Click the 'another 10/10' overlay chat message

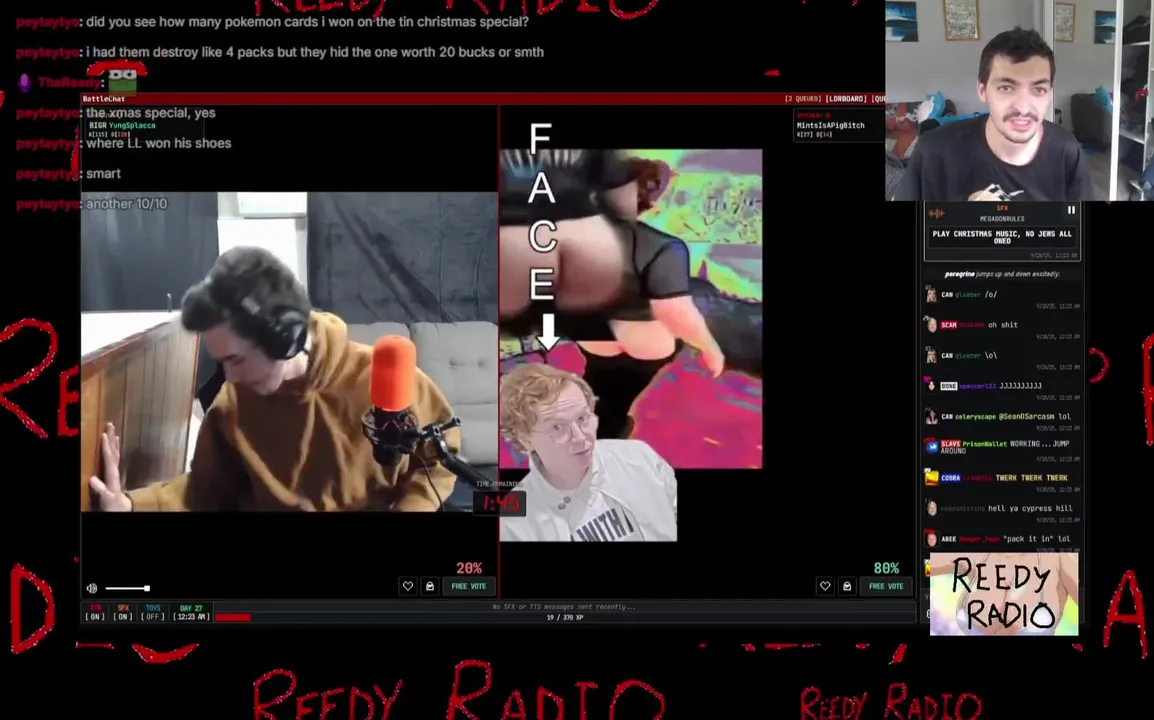point(127,204)
